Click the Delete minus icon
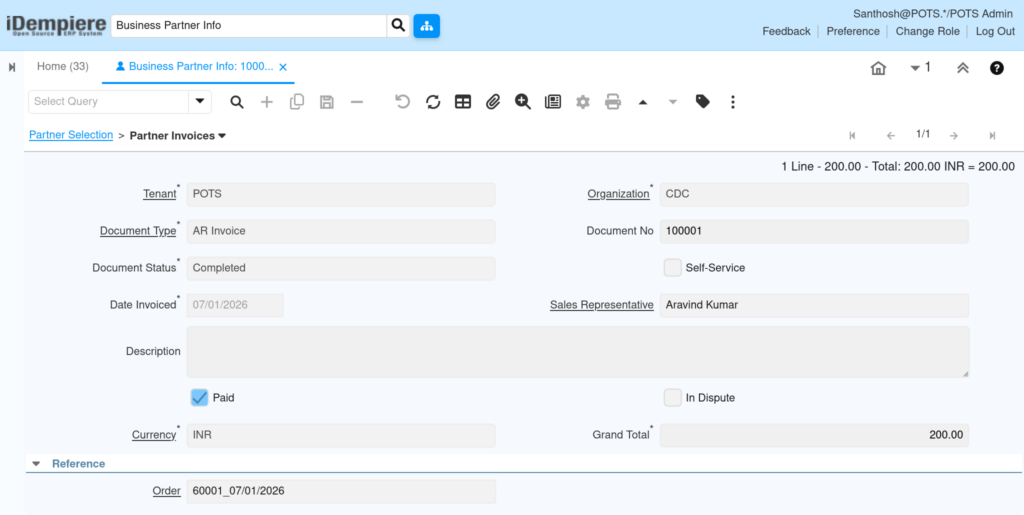The width and height of the screenshot is (1024, 515). (x=357, y=102)
